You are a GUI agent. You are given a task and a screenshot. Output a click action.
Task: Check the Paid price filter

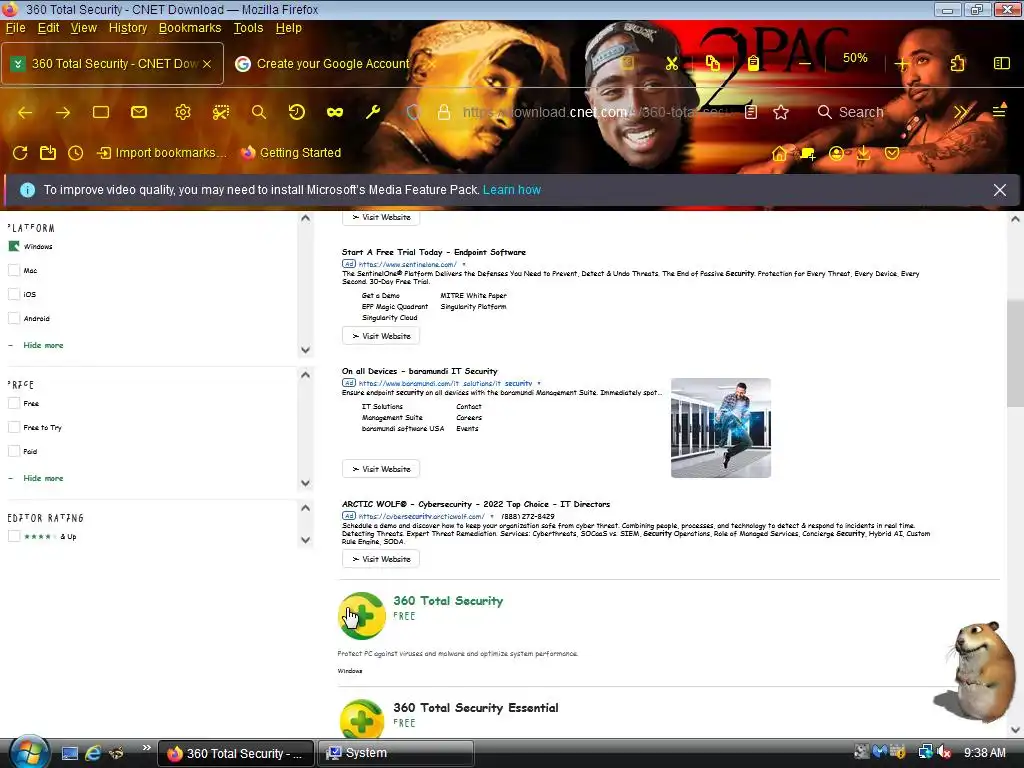14,451
